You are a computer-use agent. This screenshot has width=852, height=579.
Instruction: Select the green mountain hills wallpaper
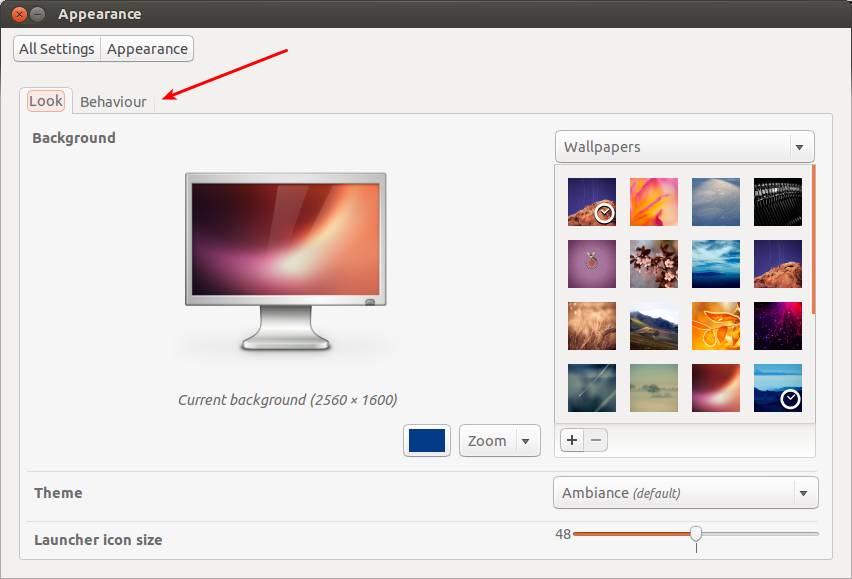pyautogui.click(x=654, y=326)
